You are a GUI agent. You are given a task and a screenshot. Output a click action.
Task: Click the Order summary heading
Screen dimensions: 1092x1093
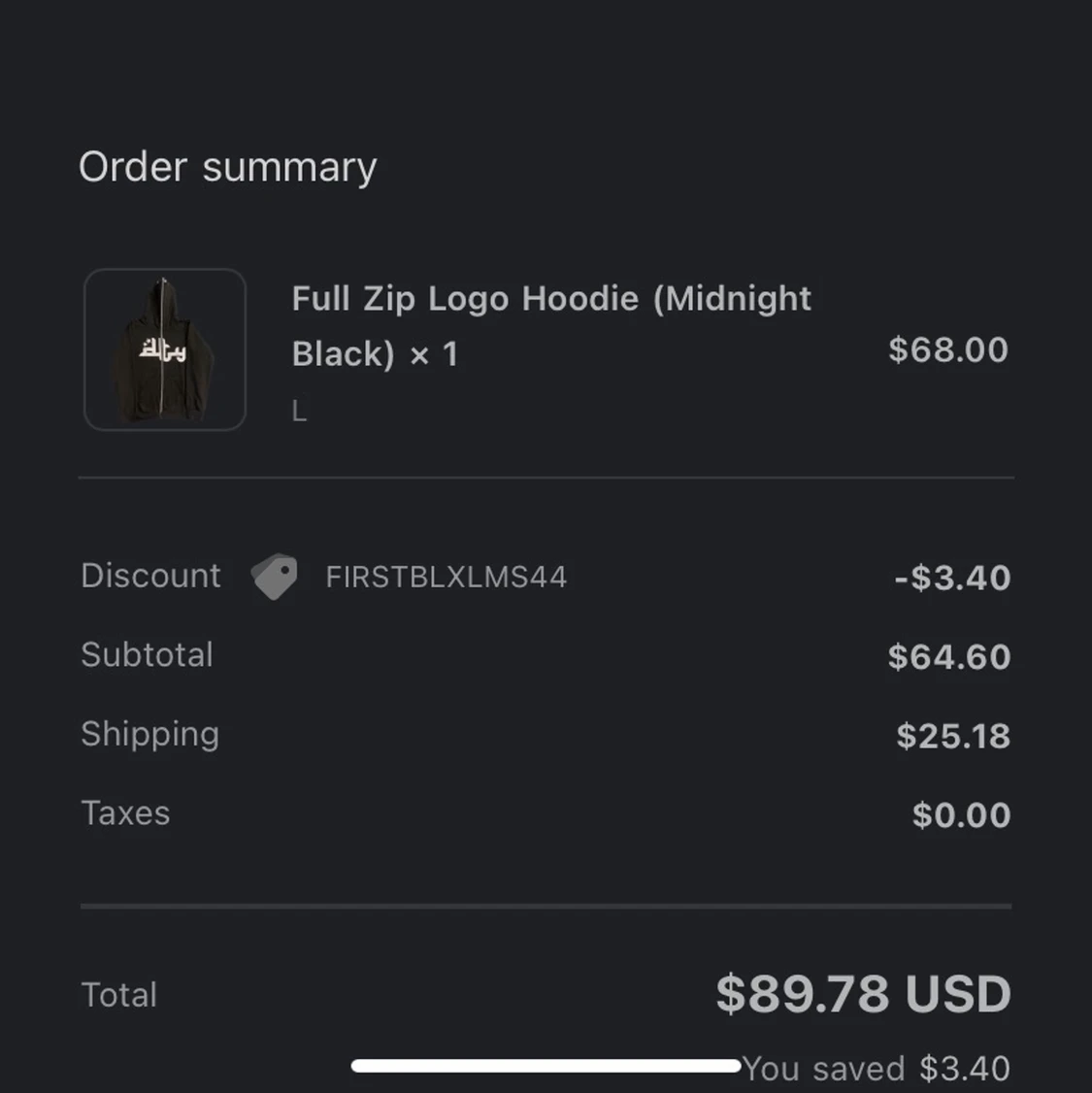[x=227, y=167]
